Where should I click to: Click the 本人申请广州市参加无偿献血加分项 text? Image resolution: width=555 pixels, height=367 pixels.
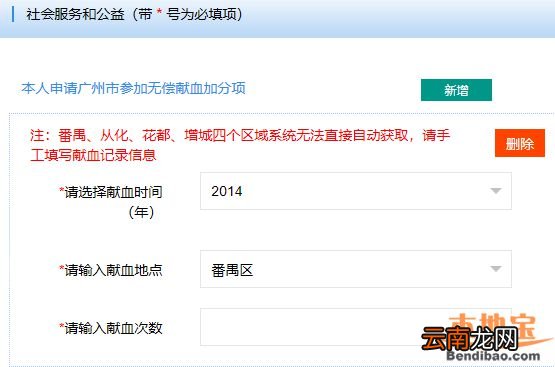(x=133, y=88)
